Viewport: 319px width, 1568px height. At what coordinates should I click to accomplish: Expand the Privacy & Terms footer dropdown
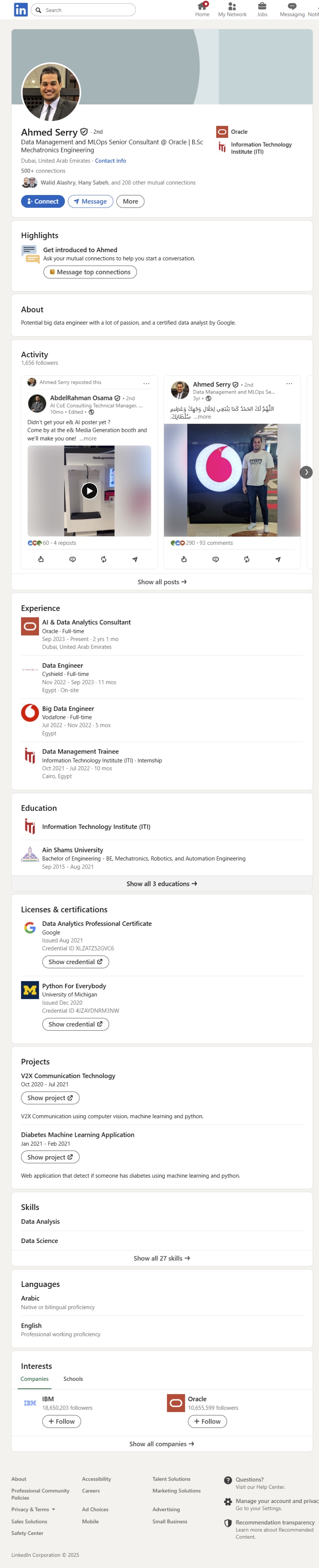click(33, 1510)
